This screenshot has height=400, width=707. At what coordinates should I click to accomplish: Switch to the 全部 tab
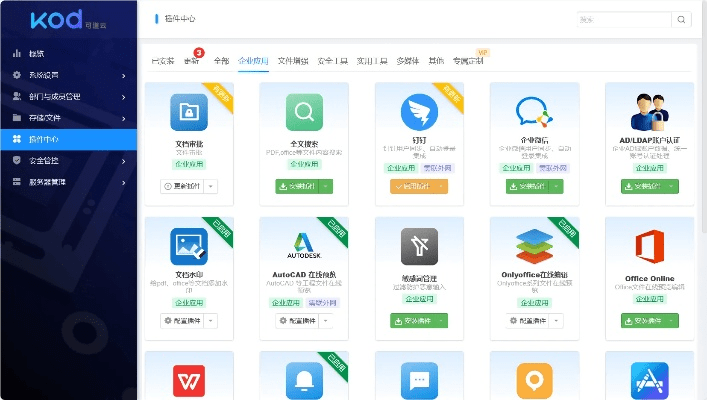[x=221, y=60]
